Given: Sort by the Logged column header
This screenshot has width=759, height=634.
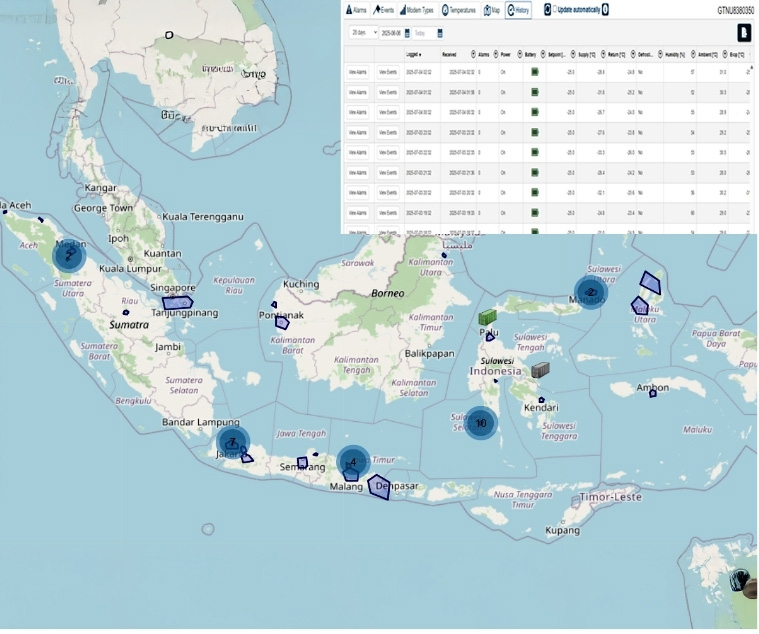Looking at the screenshot, I should 413,55.
